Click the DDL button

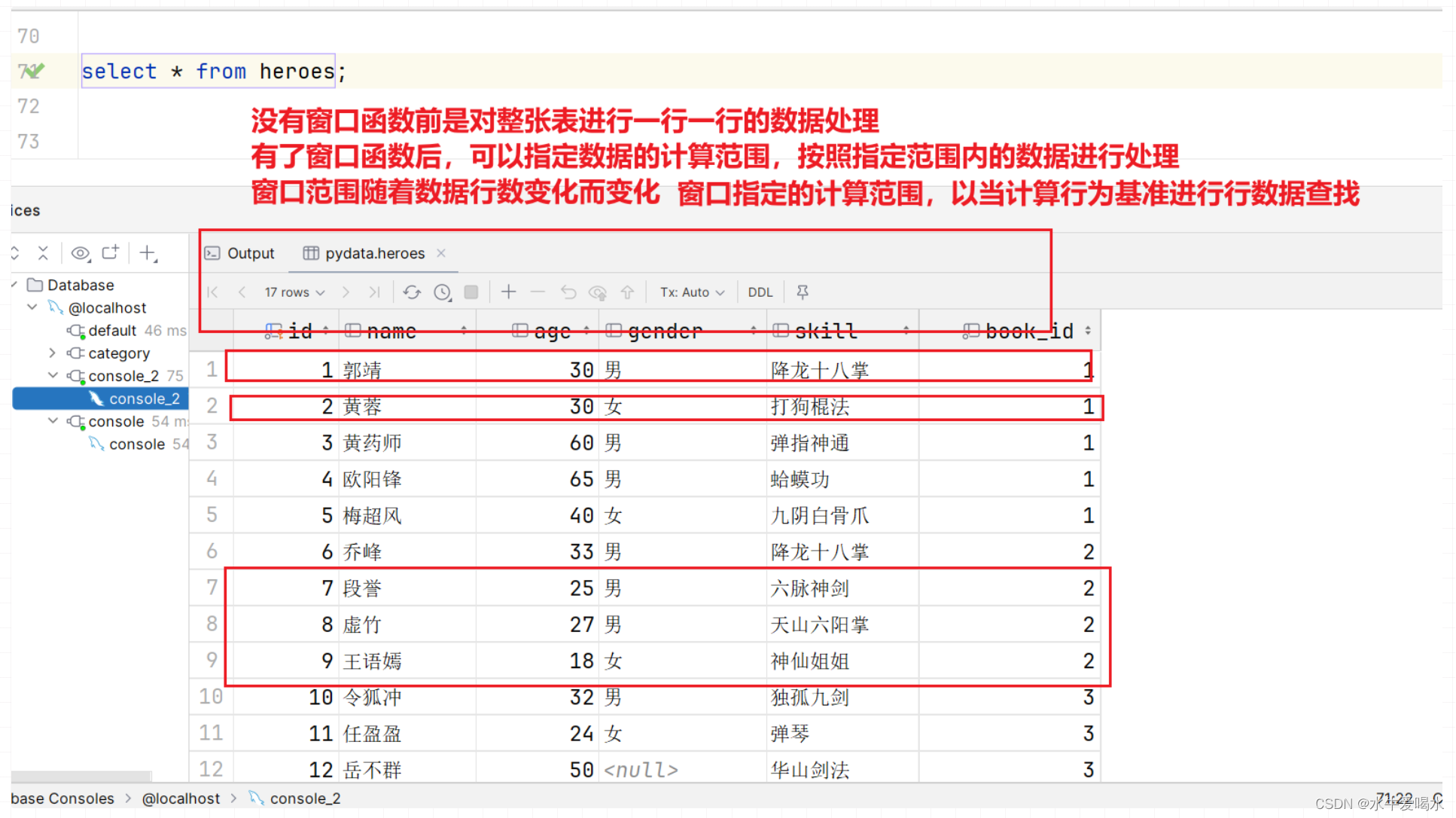tap(760, 292)
